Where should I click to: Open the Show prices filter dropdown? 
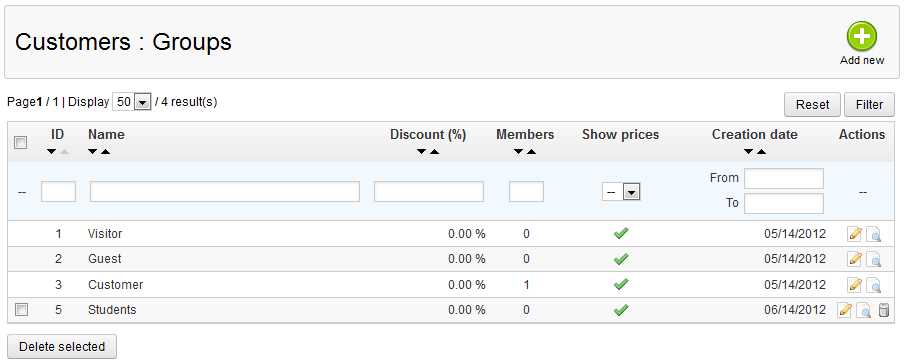(621, 192)
